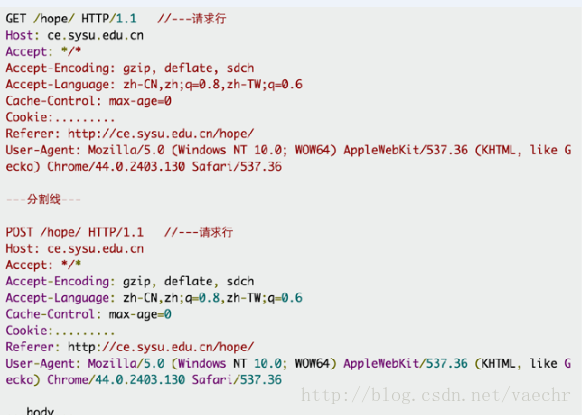Select "User-Agent: Mozilla/5.0" in the GET request
582x415 pixels.
[85, 150]
